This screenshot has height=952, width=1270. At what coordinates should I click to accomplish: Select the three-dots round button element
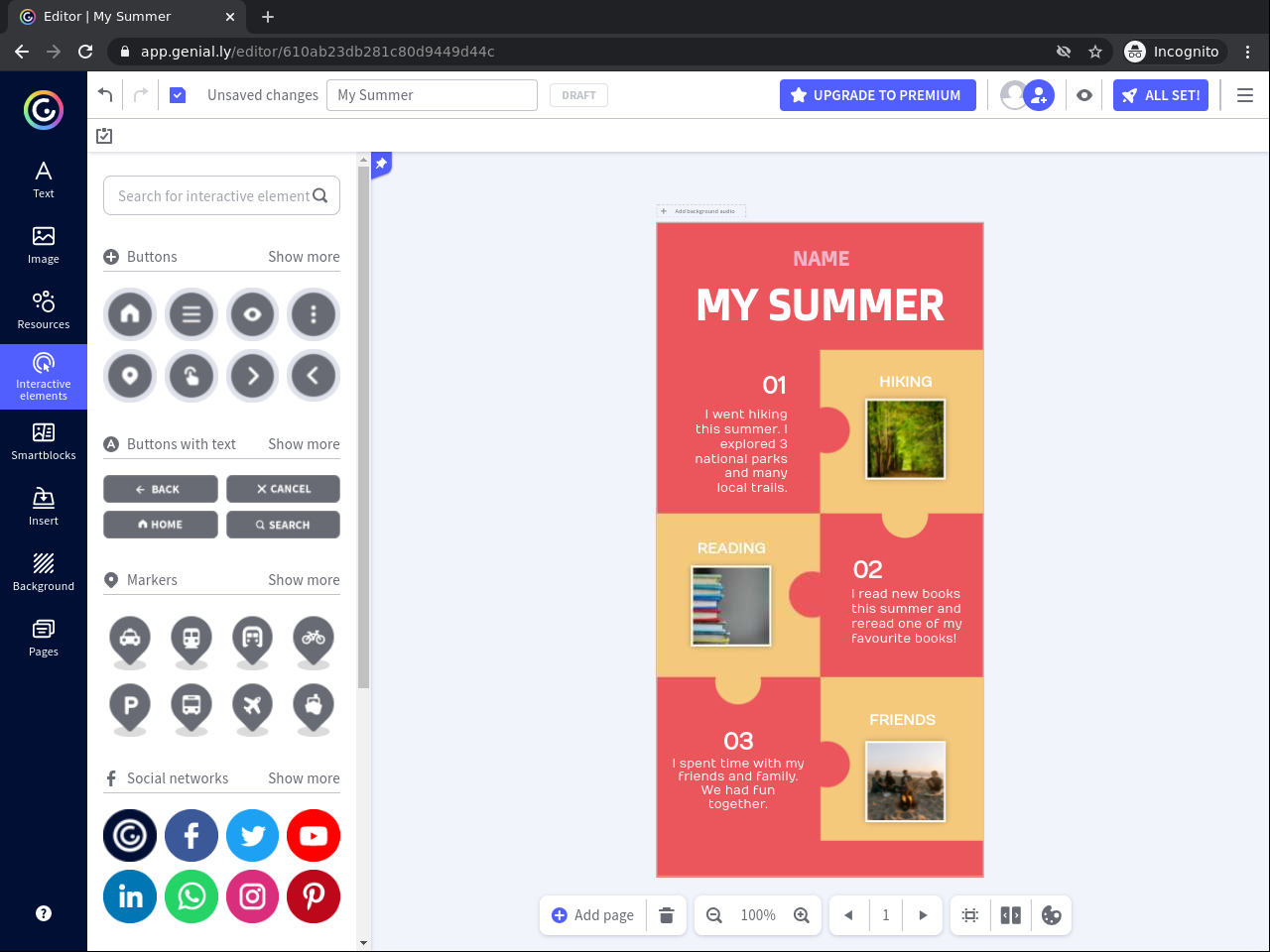click(314, 314)
